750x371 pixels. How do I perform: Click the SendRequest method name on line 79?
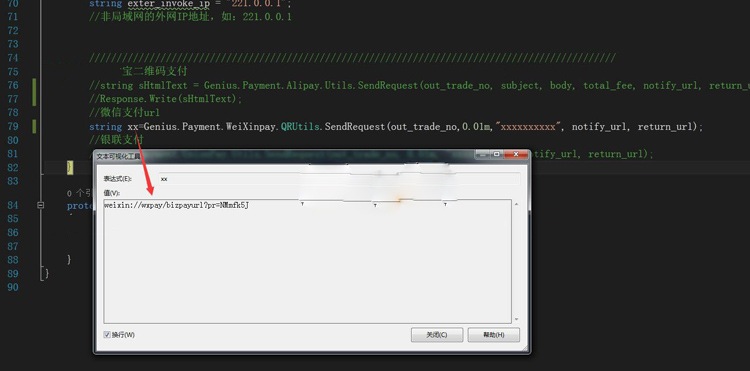[354, 127]
